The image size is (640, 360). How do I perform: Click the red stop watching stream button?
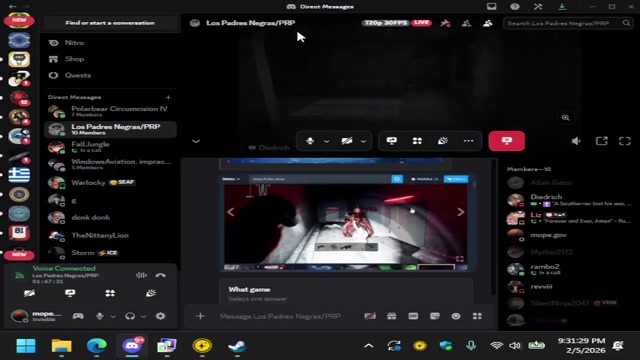(x=507, y=141)
